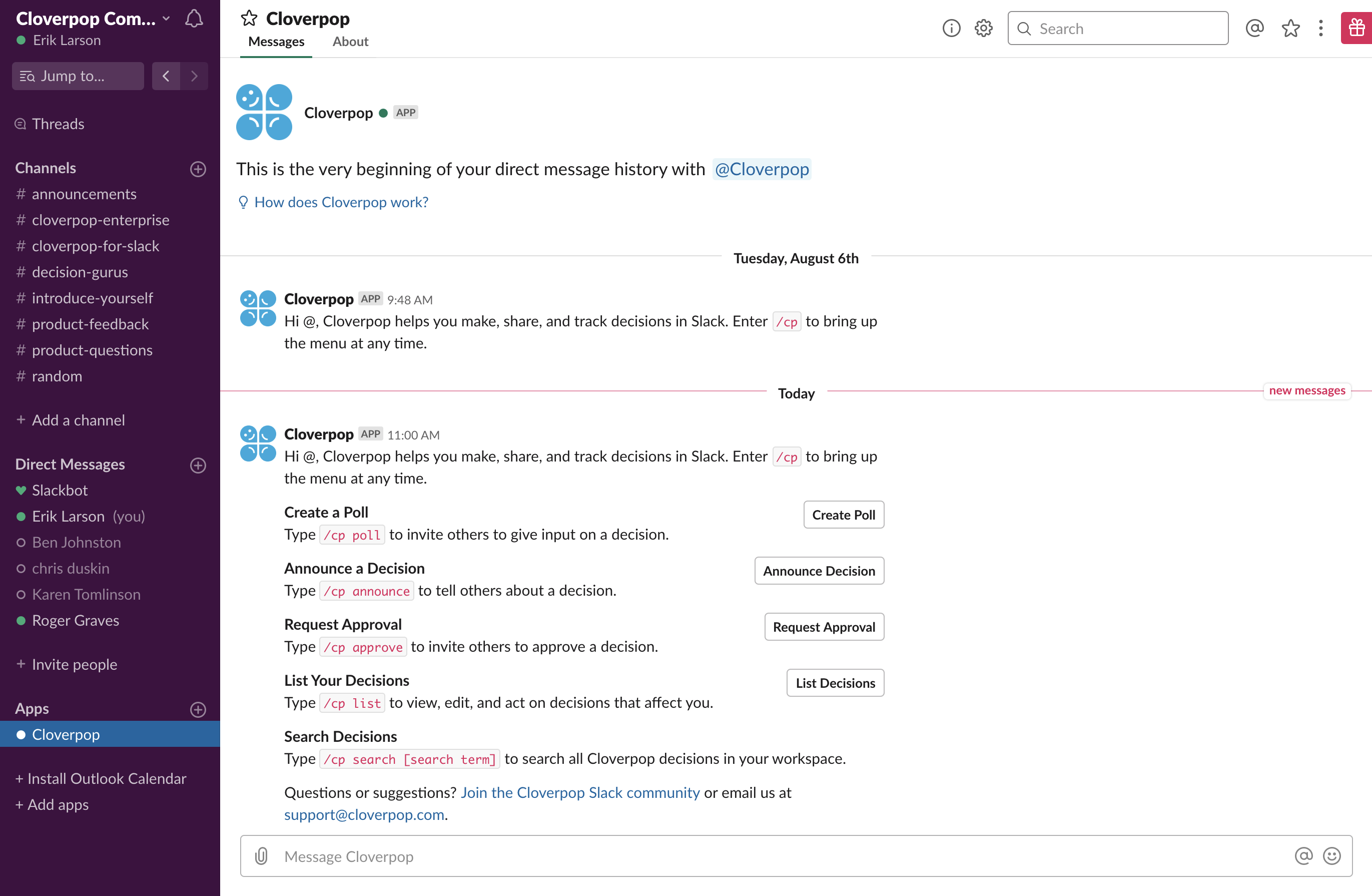Click Cloverpop avatar on 11:00 AM message
The width and height of the screenshot is (1372, 896).
pyautogui.click(x=258, y=444)
